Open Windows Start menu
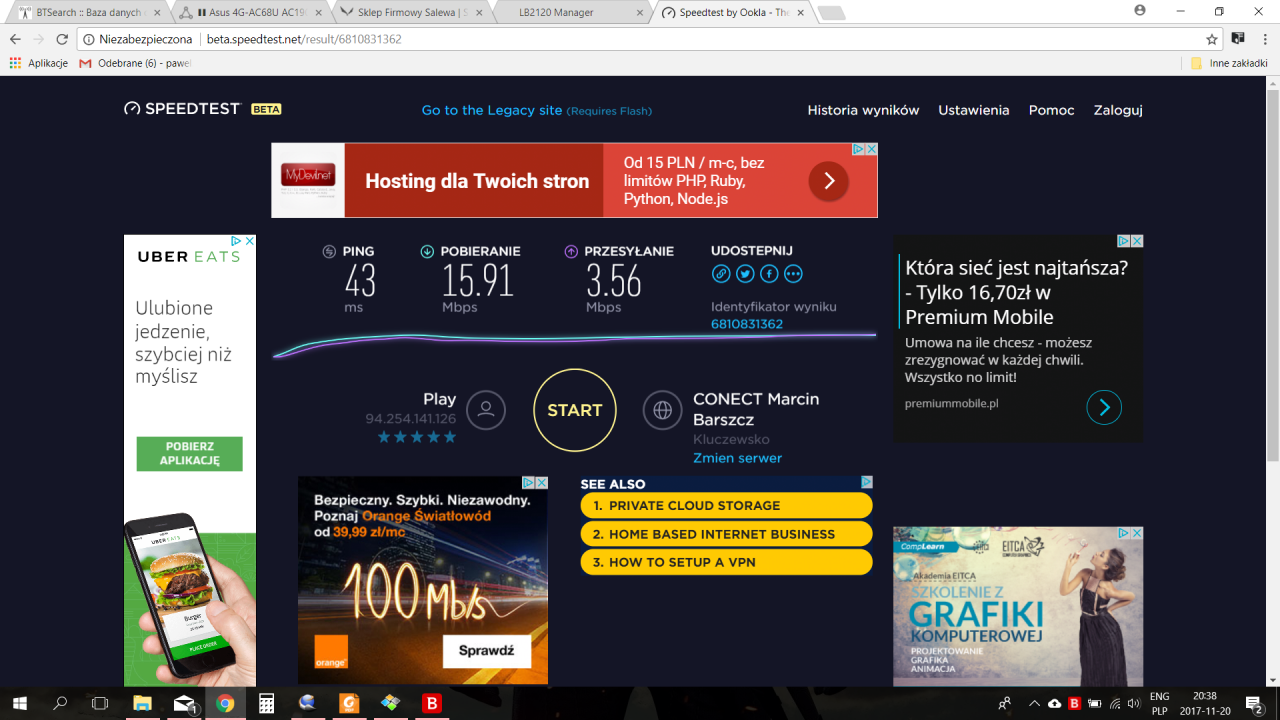Image resolution: width=1280 pixels, height=720 pixels. point(19,703)
